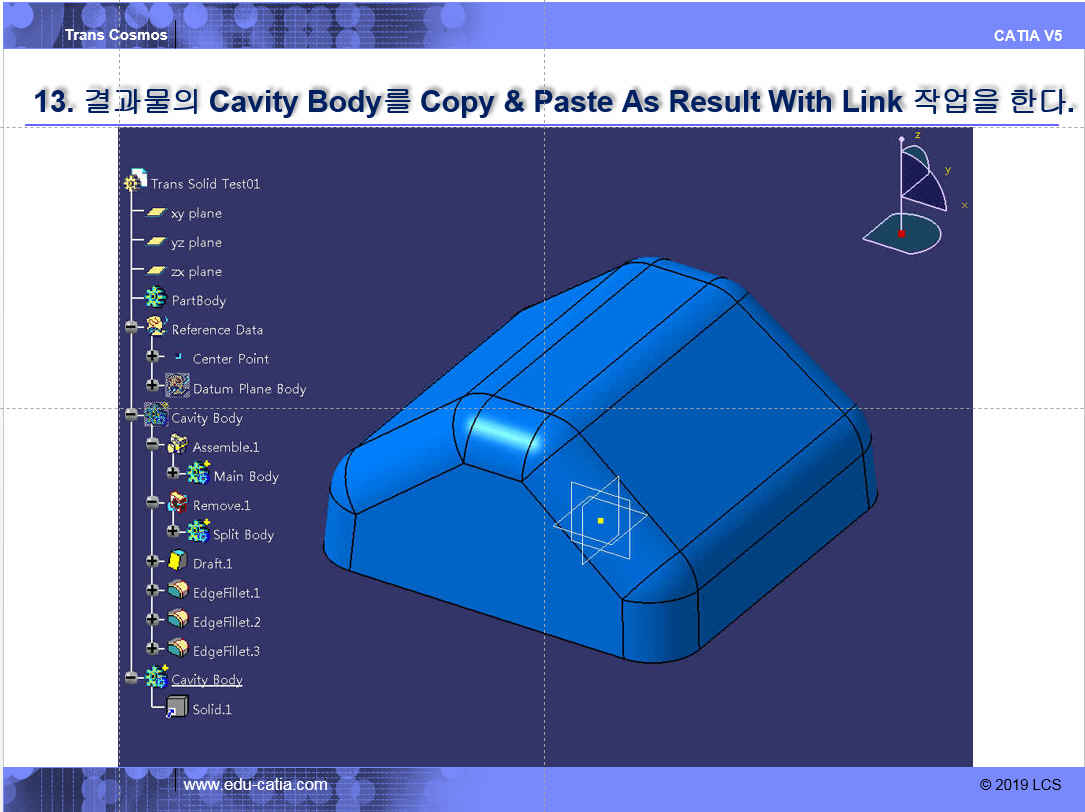Click the red compass manipulation handle
The width and height of the screenshot is (1085, 812).
tap(901, 234)
